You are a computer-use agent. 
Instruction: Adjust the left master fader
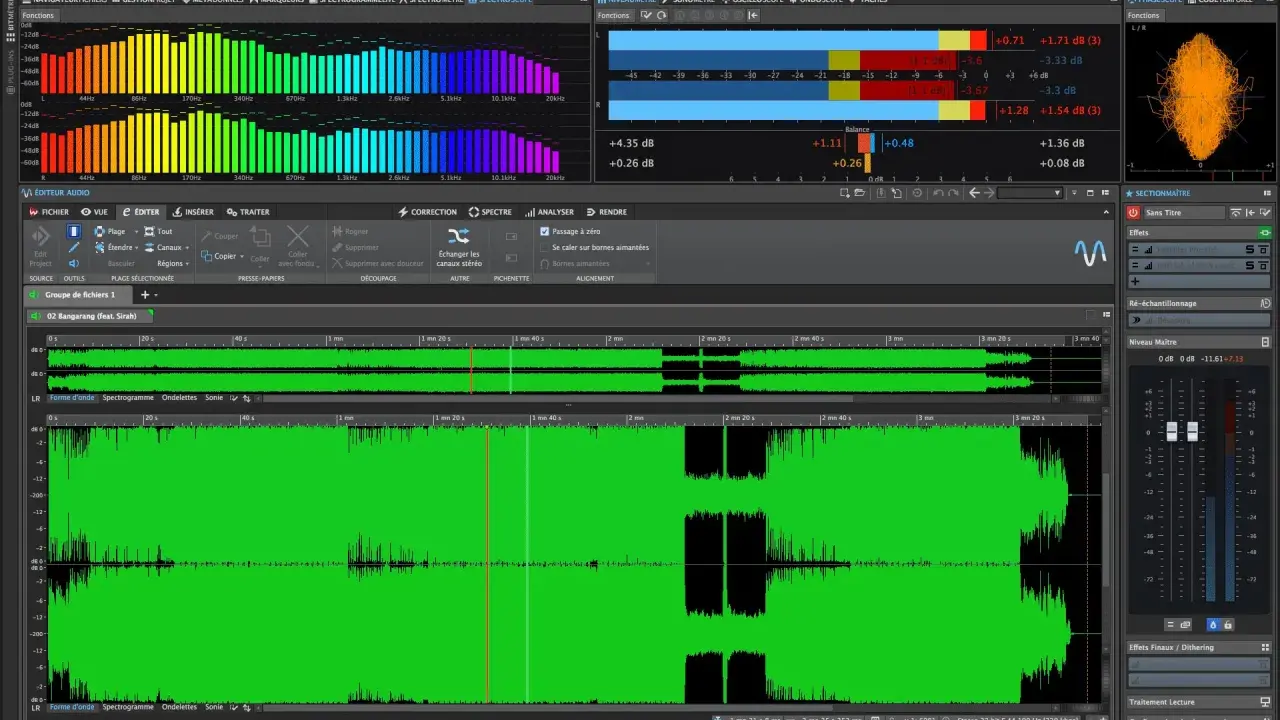(x=1172, y=432)
